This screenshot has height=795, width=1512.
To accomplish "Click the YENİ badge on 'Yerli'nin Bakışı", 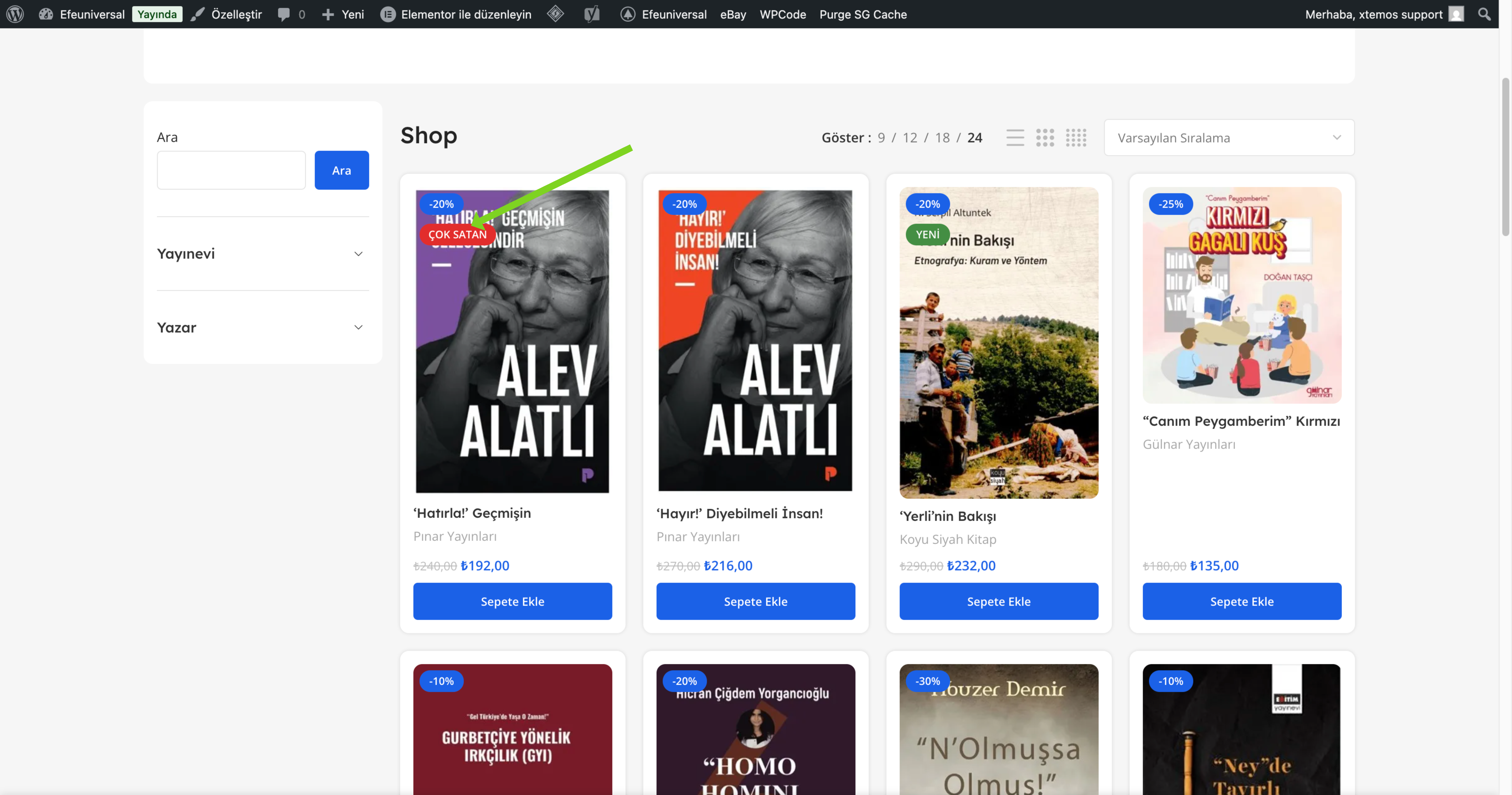I will (927, 234).
